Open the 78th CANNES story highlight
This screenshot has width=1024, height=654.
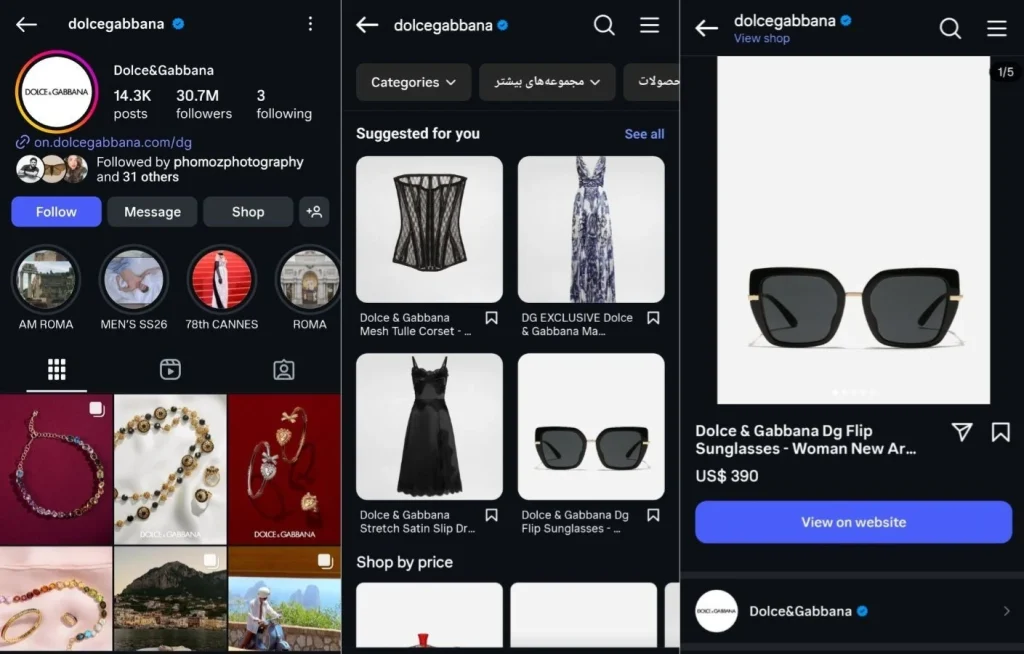click(x=221, y=280)
